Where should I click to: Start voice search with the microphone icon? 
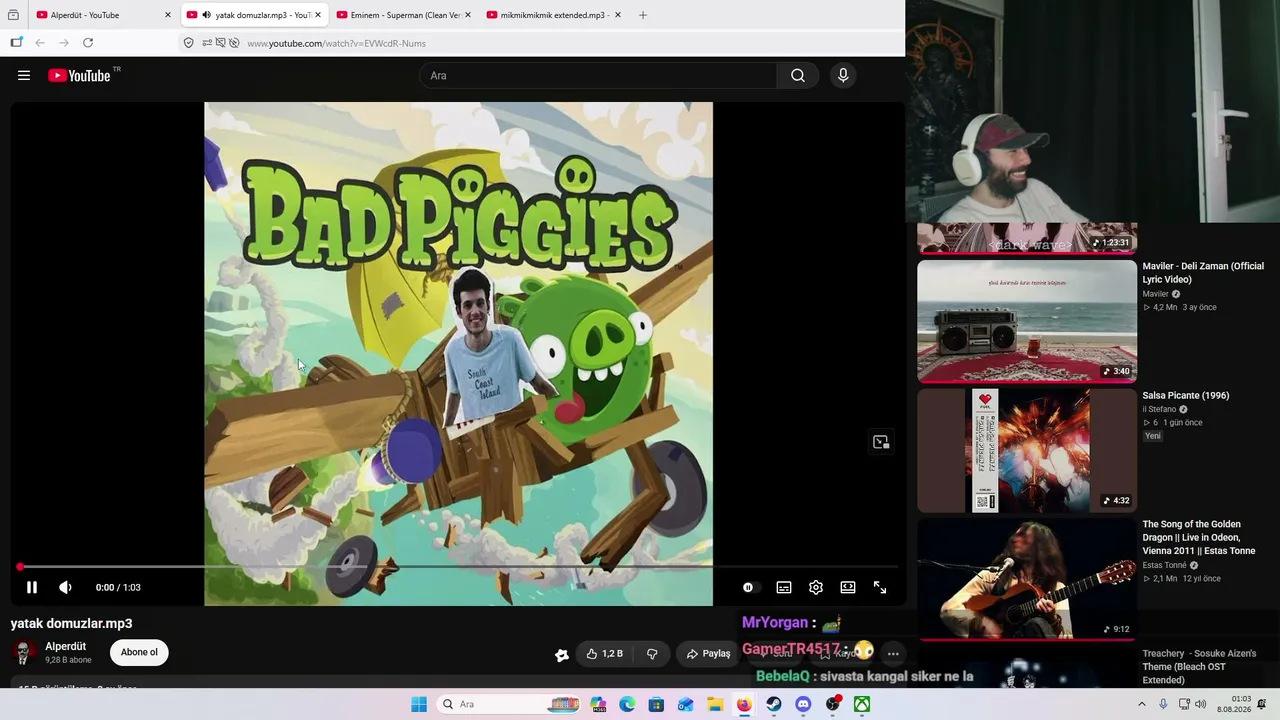pos(843,75)
